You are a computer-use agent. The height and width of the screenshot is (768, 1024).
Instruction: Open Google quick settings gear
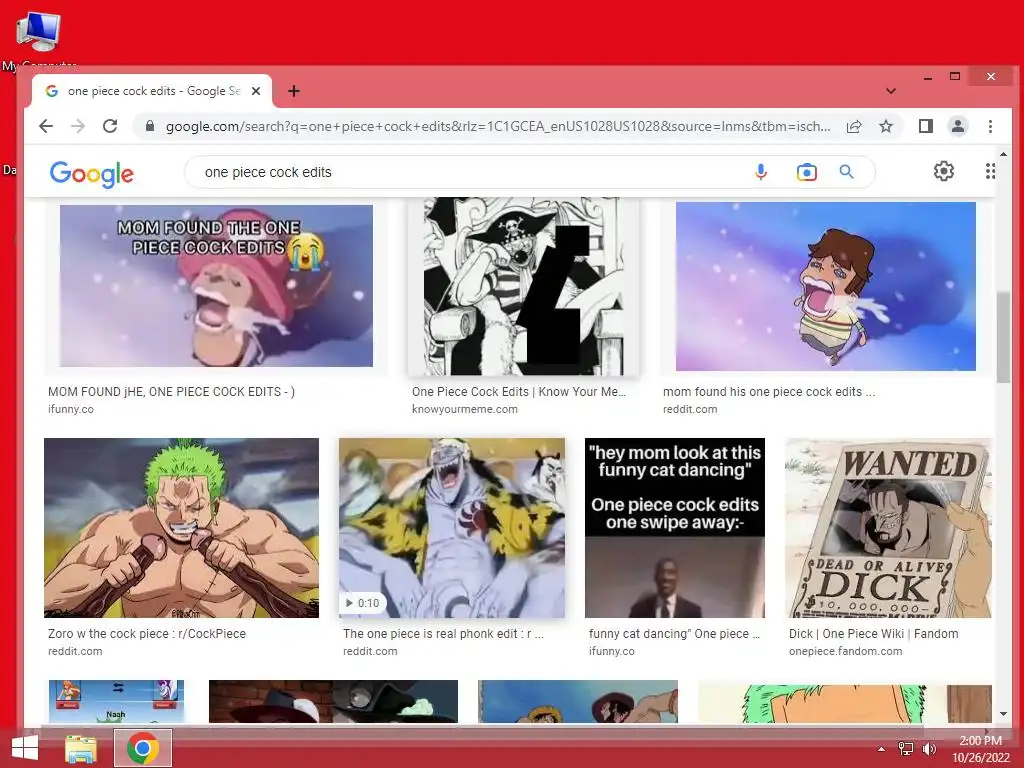click(x=944, y=171)
